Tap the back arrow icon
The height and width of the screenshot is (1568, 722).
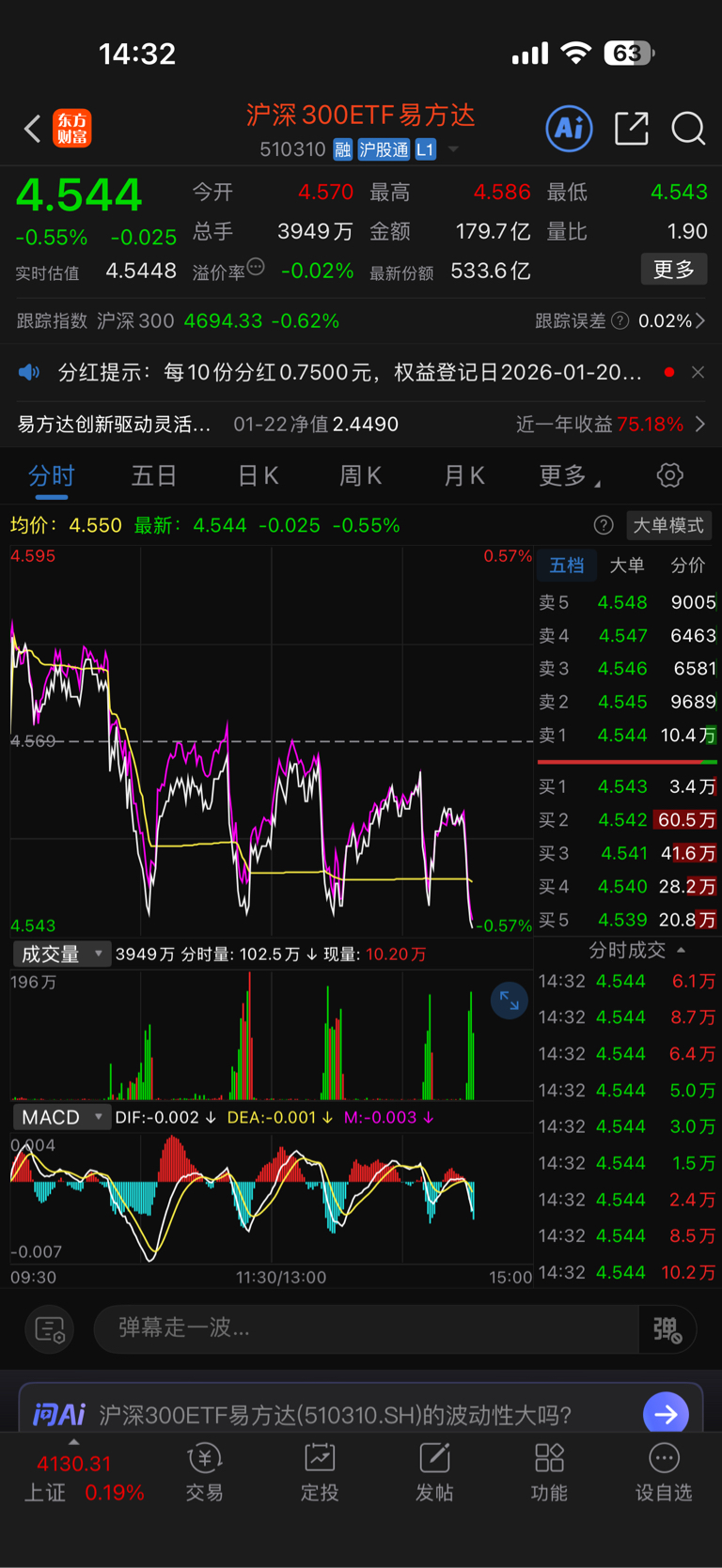(32, 129)
